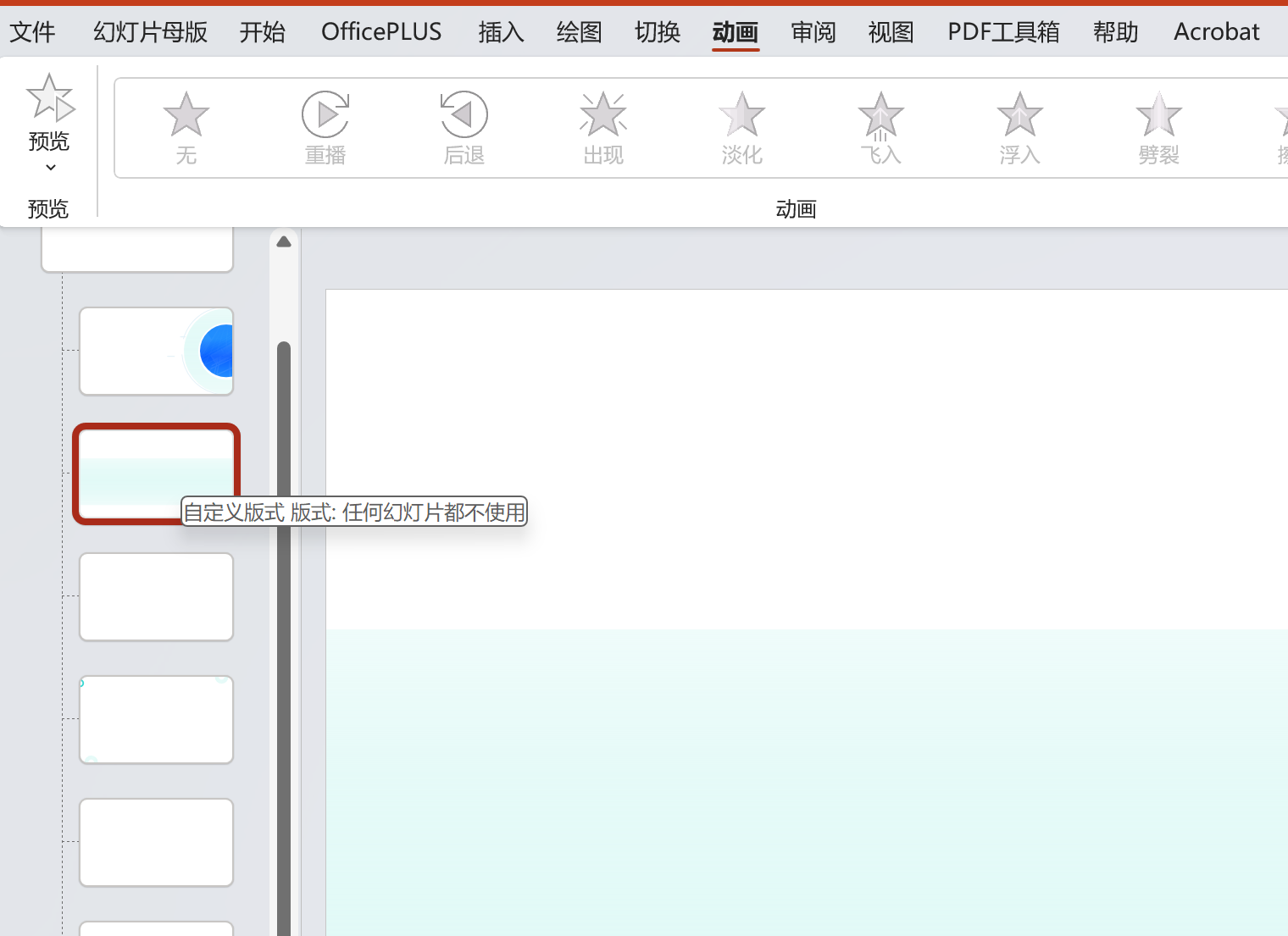Viewport: 1288px width, 936px height.
Task: Click scroll-up arrow in thumbnail pane
Action: [x=284, y=242]
